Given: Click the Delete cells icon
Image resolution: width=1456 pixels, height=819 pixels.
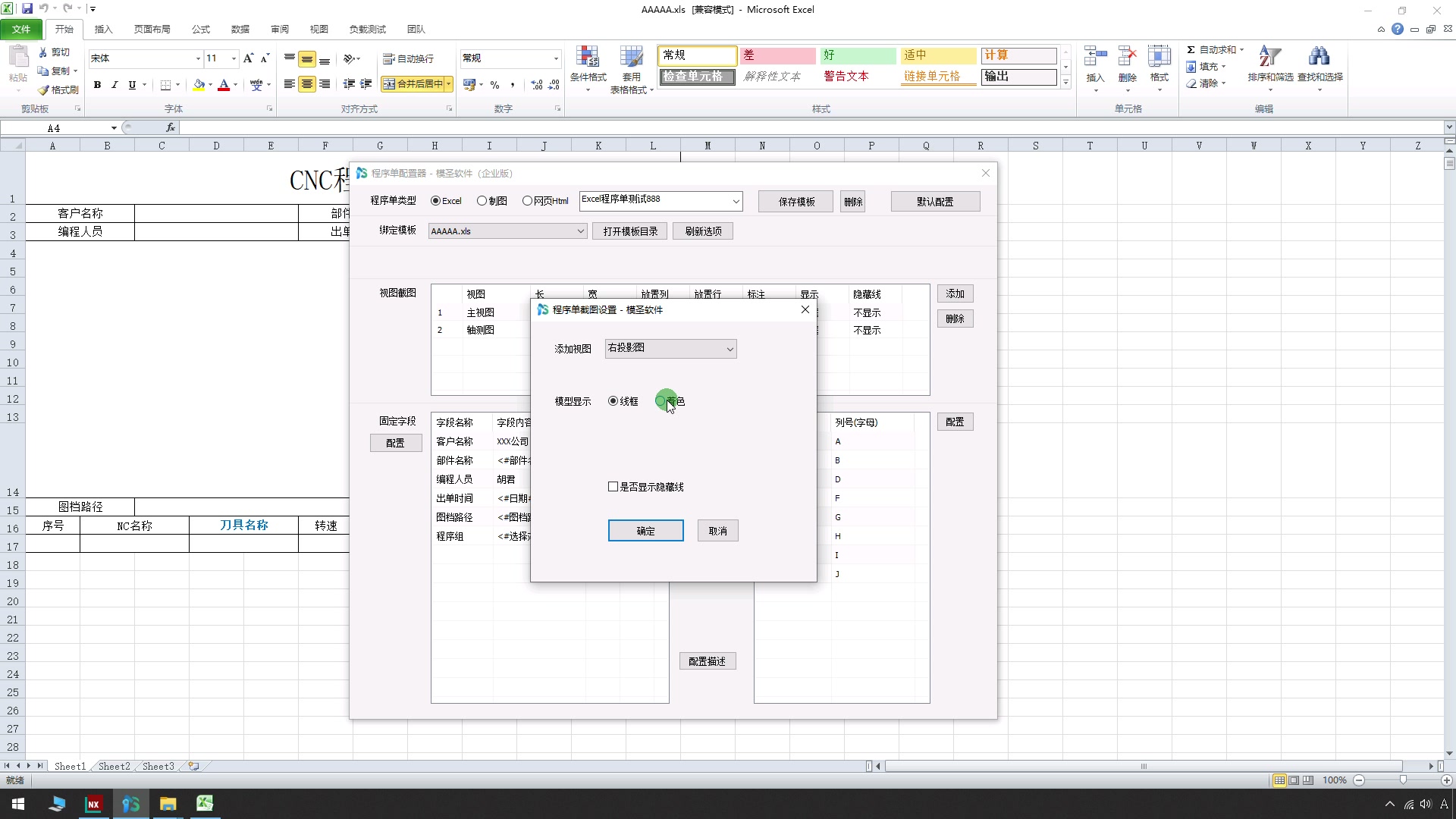Looking at the screenshot, I should pos(1128,58).
